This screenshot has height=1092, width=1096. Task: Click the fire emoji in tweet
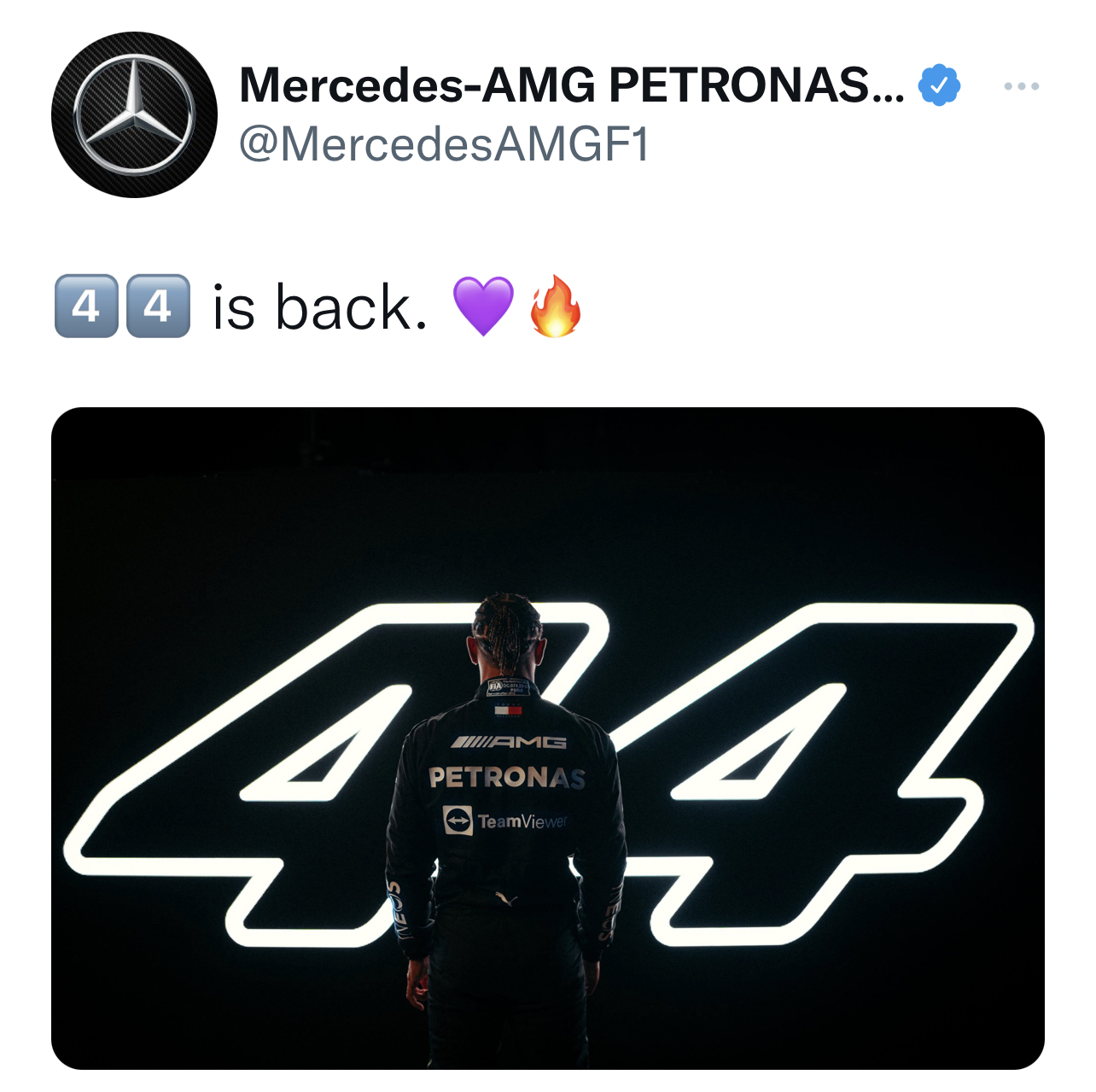click(556, 306)
